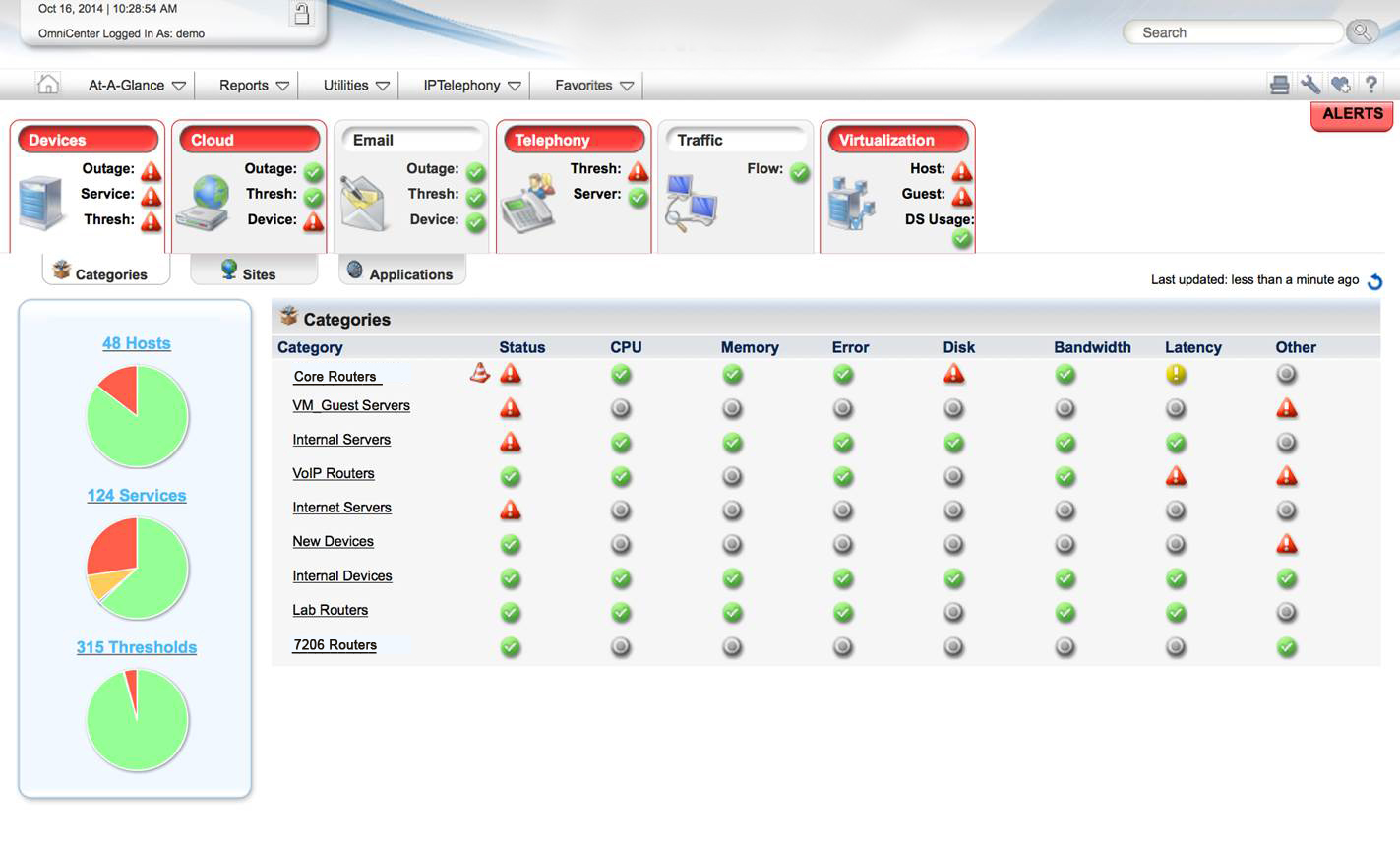This screenshot has width=1400, height=842.
Task: Open the At-A-Glance dropdown menu
Action: click(137, 86)
